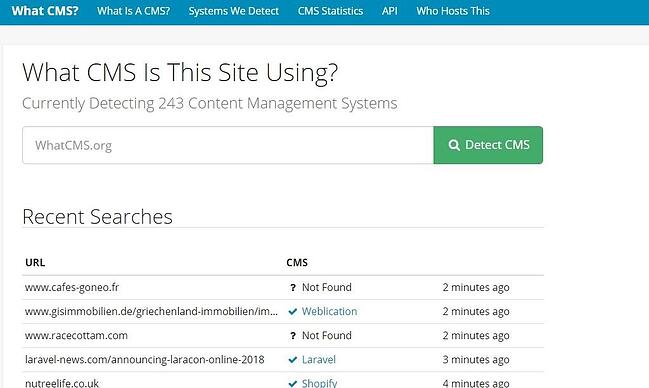The image size is (649, 388).
Task: Focus the WhatCMS.org URL input field
Action: tap(228, 145)
